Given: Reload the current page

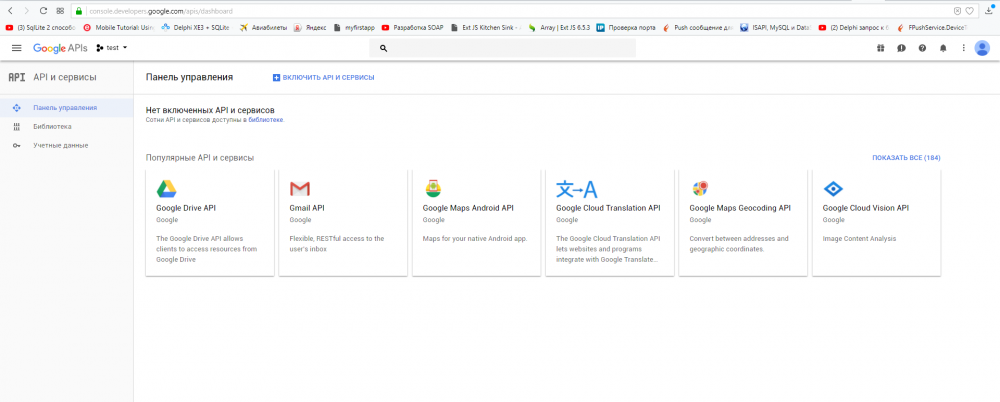Looking at the screenshot, I should pyautogui.click(x=43, y=11).
